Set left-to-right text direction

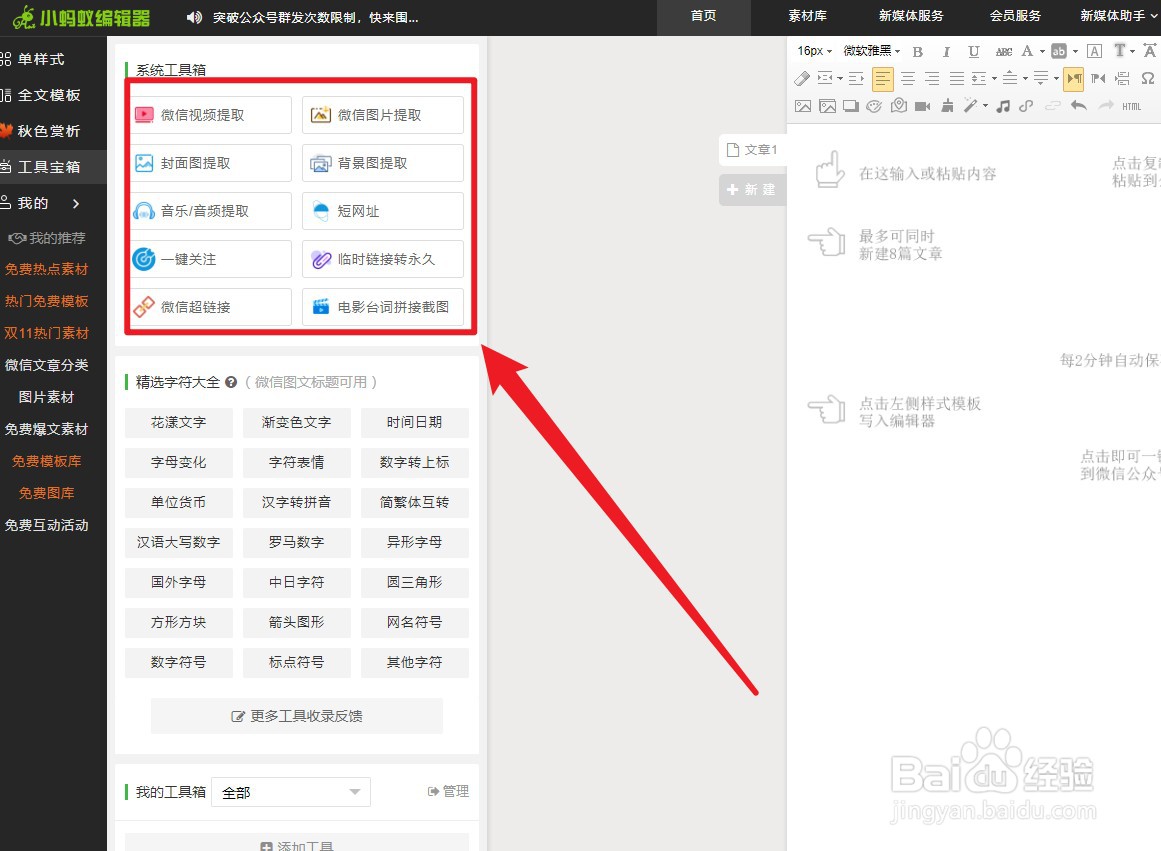tap(1074, 78)
